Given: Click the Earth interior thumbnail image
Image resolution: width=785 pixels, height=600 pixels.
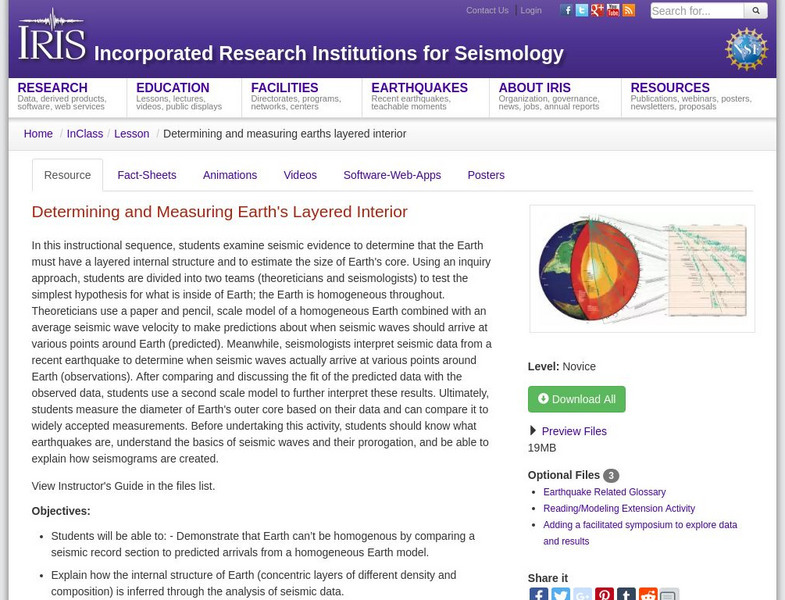Looking at the screenshot, I should pos(642,268).
